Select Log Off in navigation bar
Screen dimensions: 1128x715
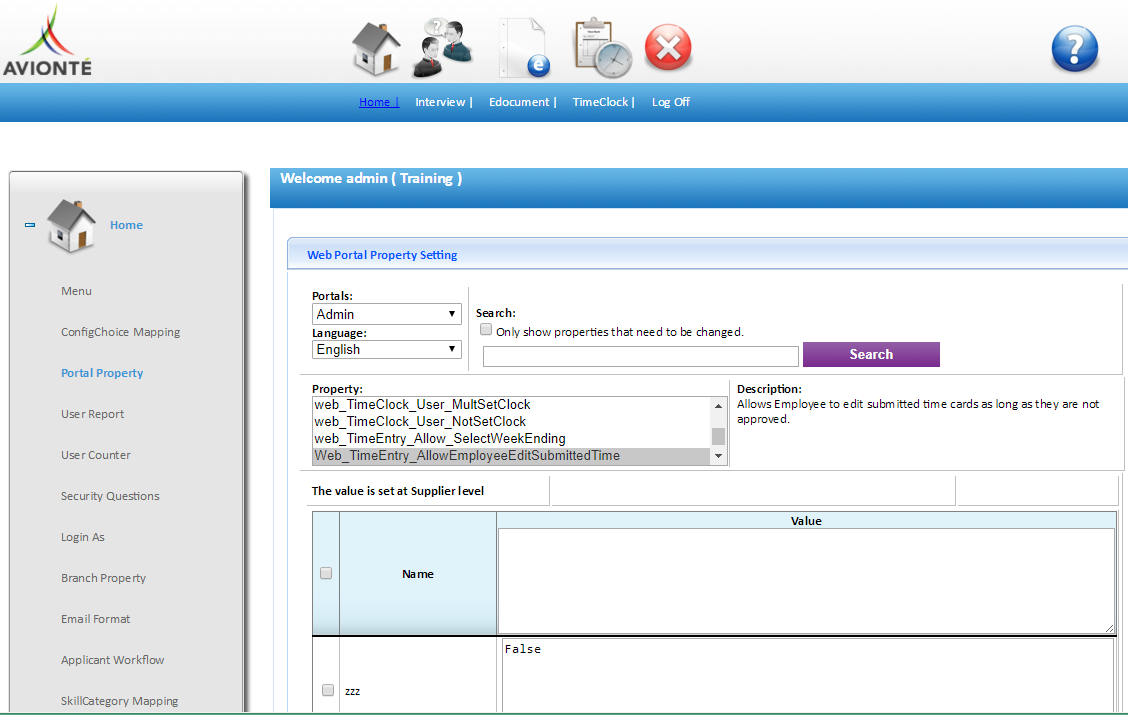(x=670, y=102)
